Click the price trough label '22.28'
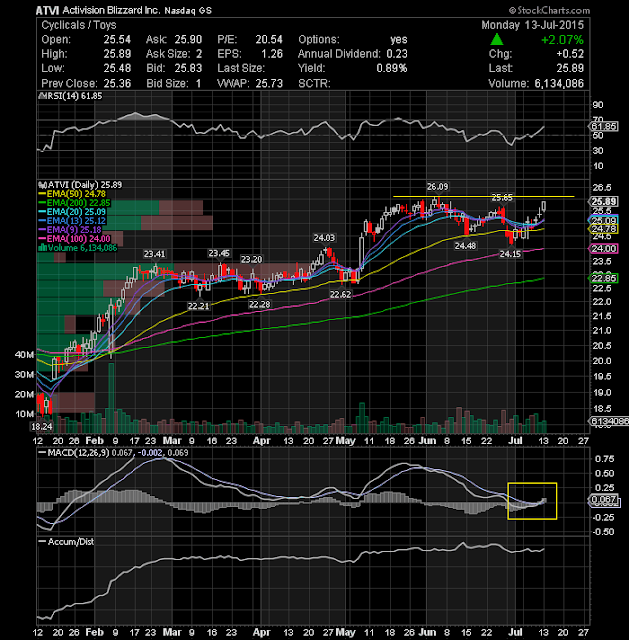629x640 pixels. click(x=259, y=304)
